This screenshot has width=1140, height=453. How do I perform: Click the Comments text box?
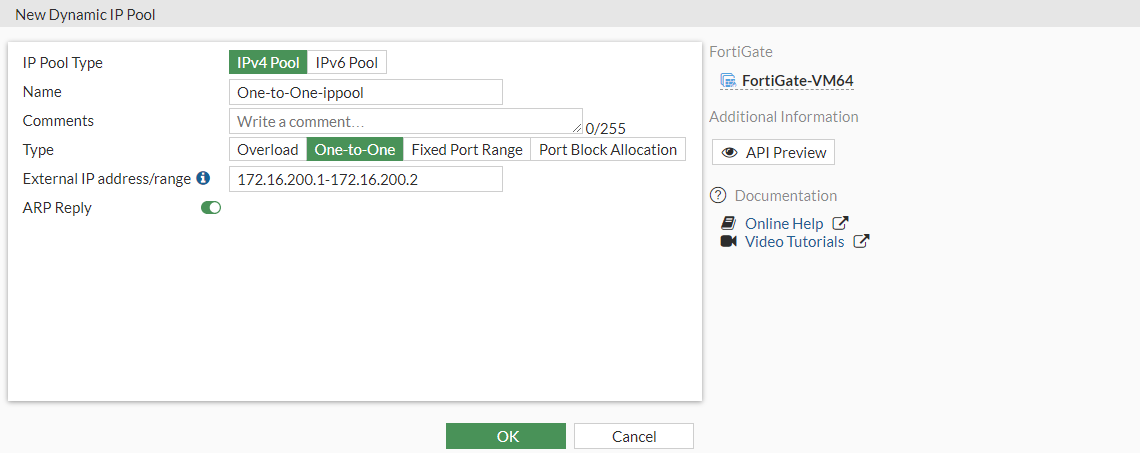point(405,121)
